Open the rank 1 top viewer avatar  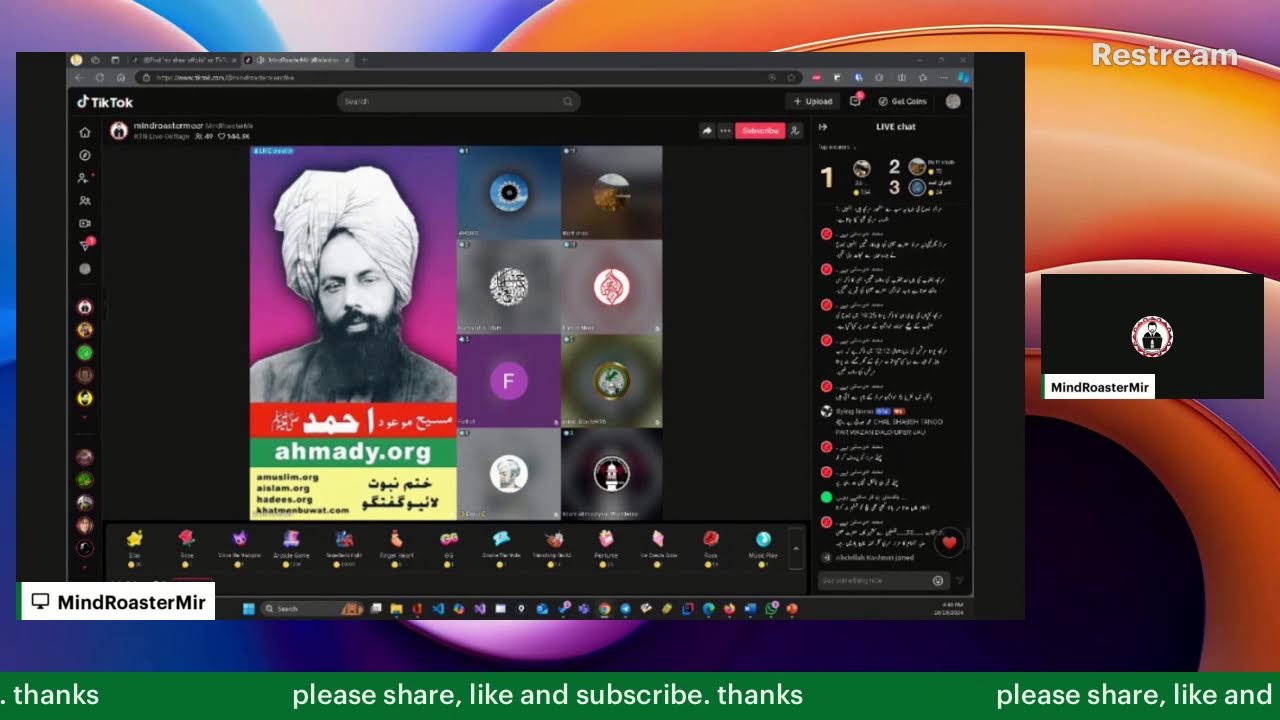[x=861, y=169]
